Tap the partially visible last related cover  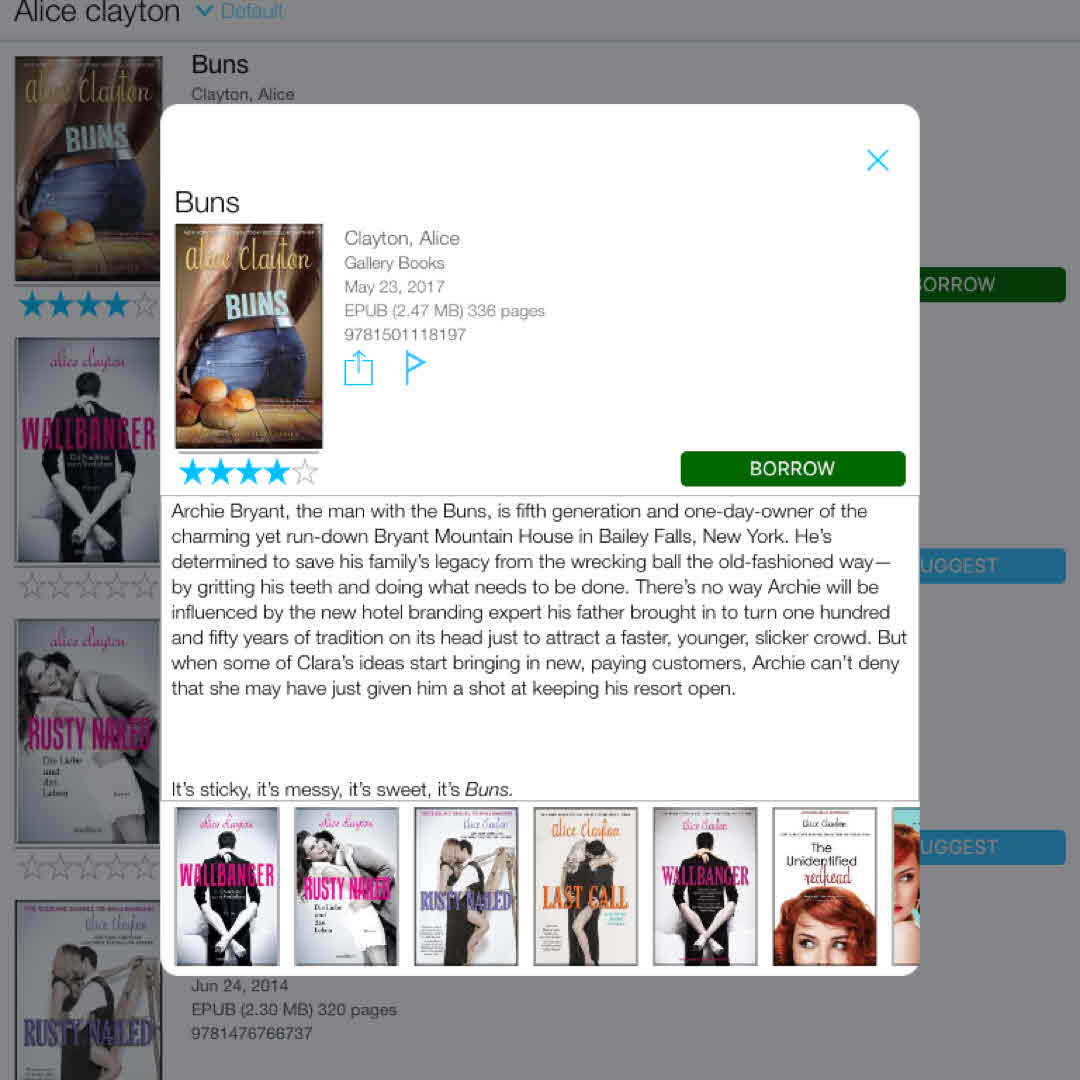(x=906, y=886)
